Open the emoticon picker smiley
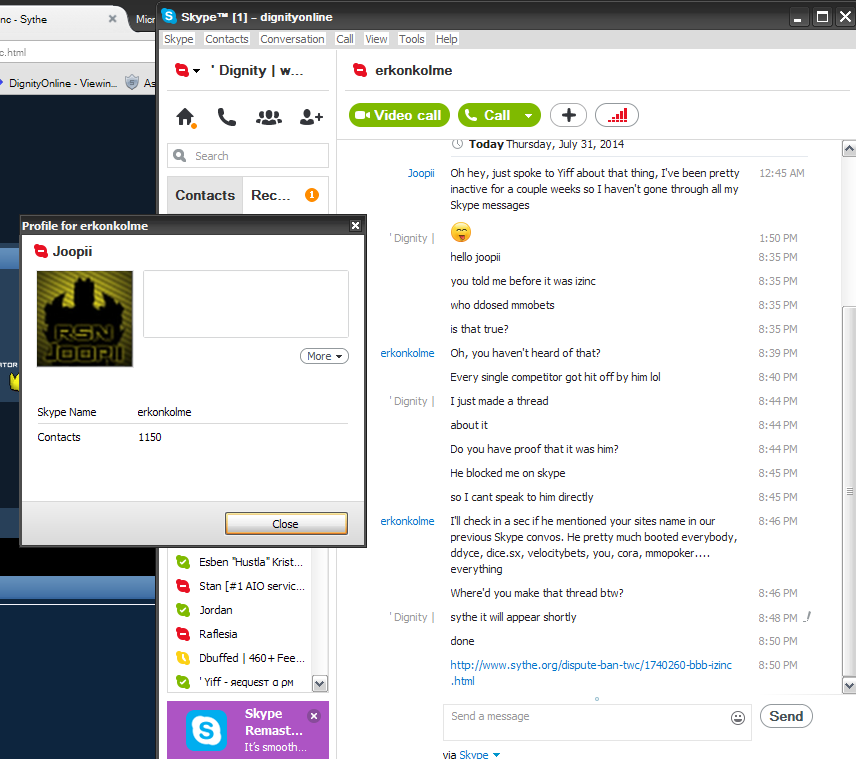This screenshot has height=759, width=856. click(738, 718)
